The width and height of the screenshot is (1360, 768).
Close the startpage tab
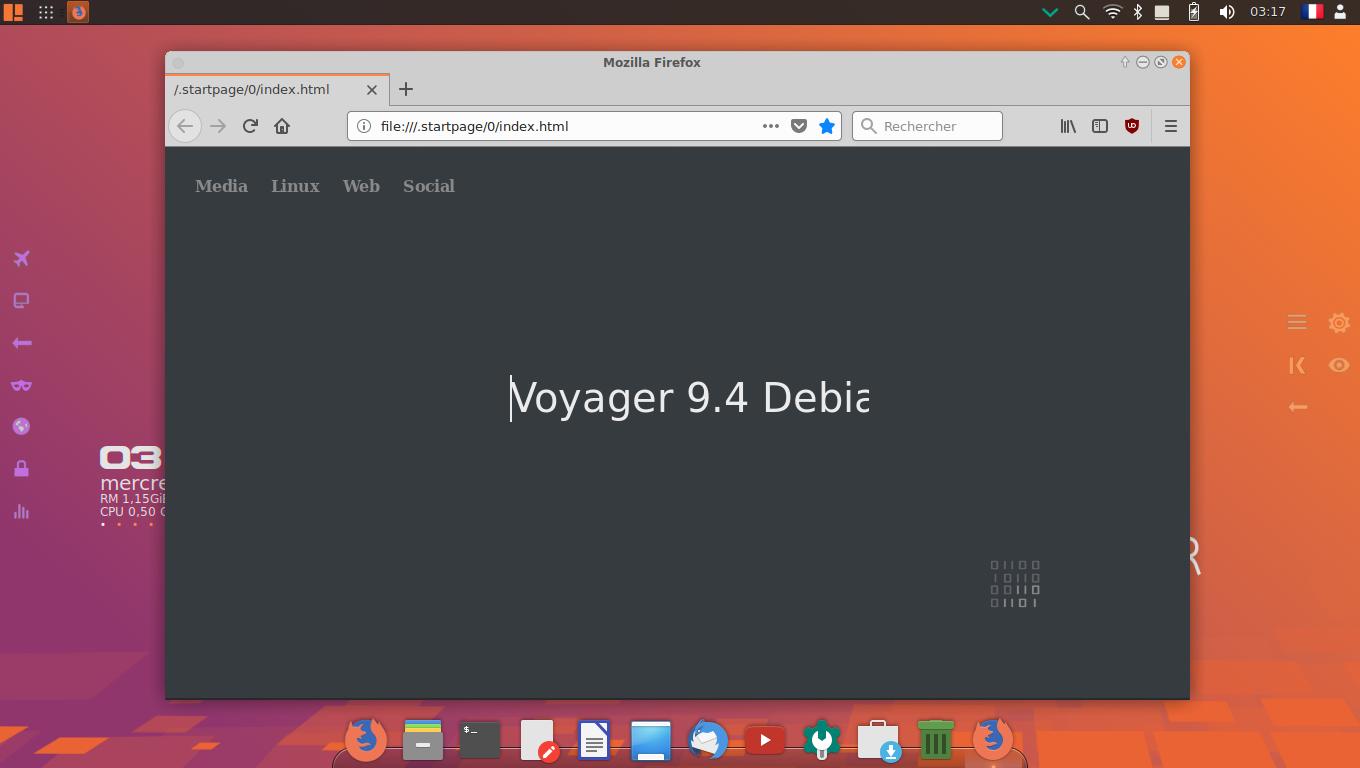point(372,89)
